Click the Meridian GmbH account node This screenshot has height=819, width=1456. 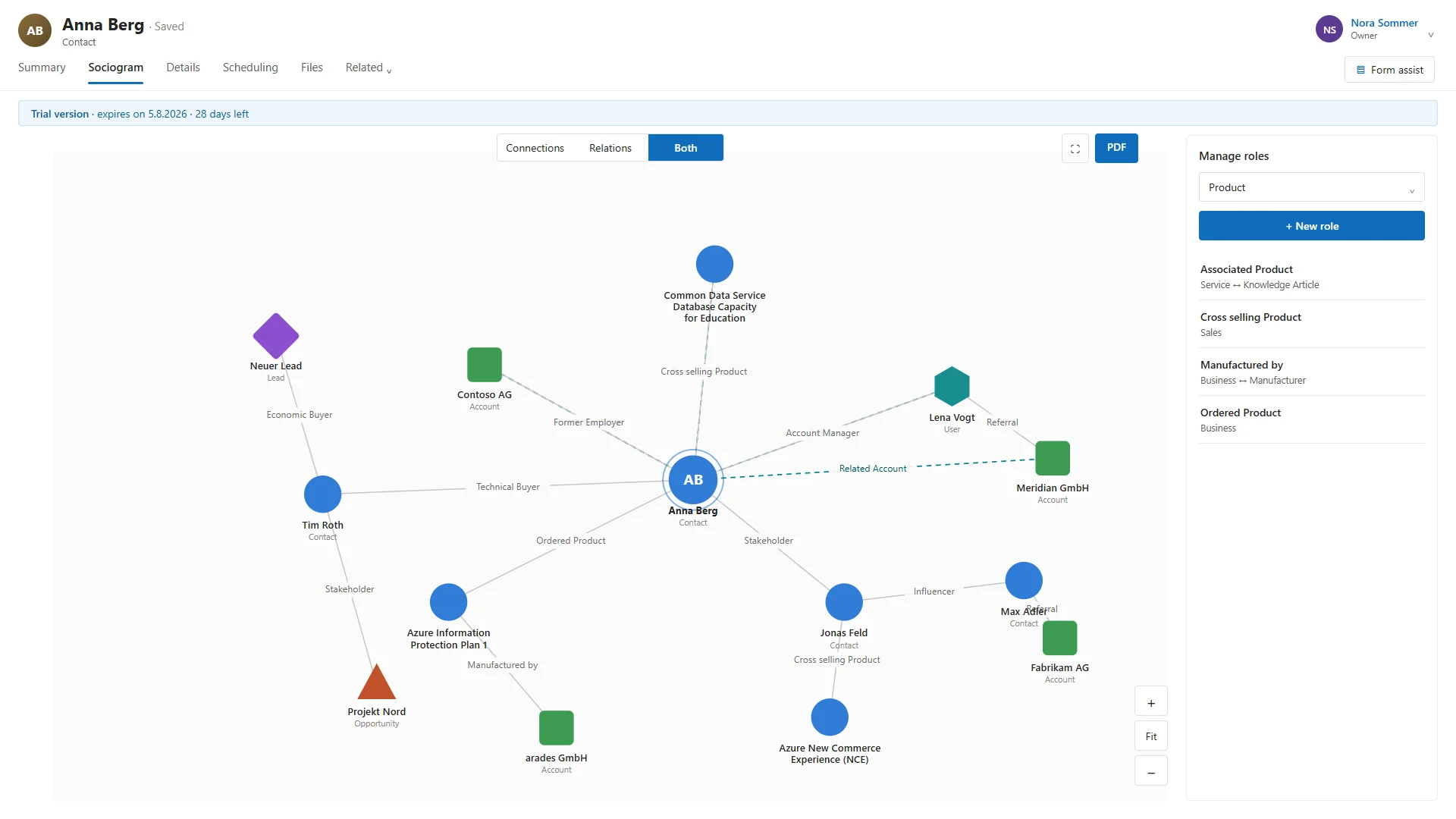coord(1053,458)
